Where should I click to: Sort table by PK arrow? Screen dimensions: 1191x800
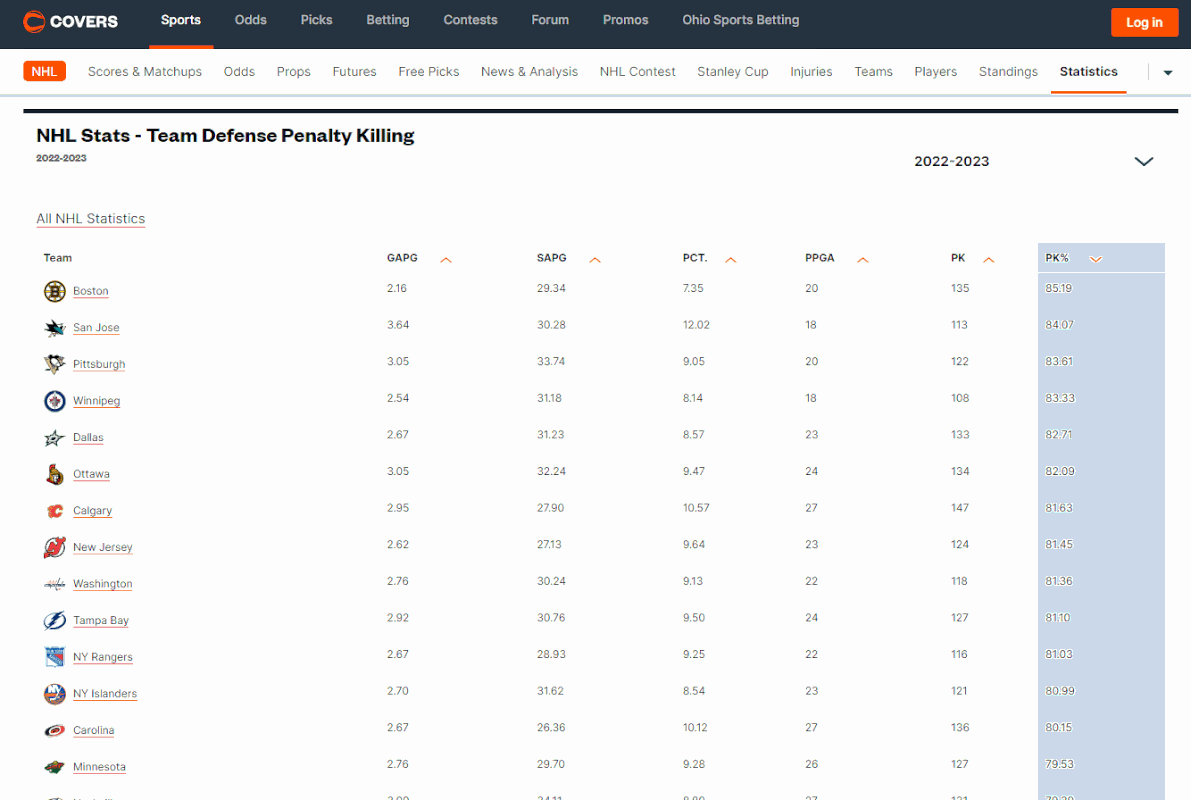(989, 260)
